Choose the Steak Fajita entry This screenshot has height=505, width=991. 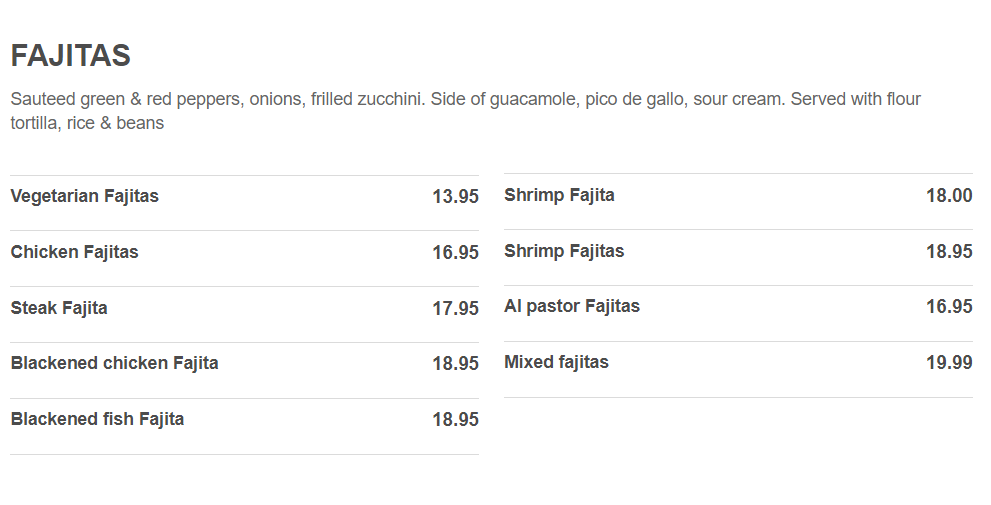[x=59, y=308]
